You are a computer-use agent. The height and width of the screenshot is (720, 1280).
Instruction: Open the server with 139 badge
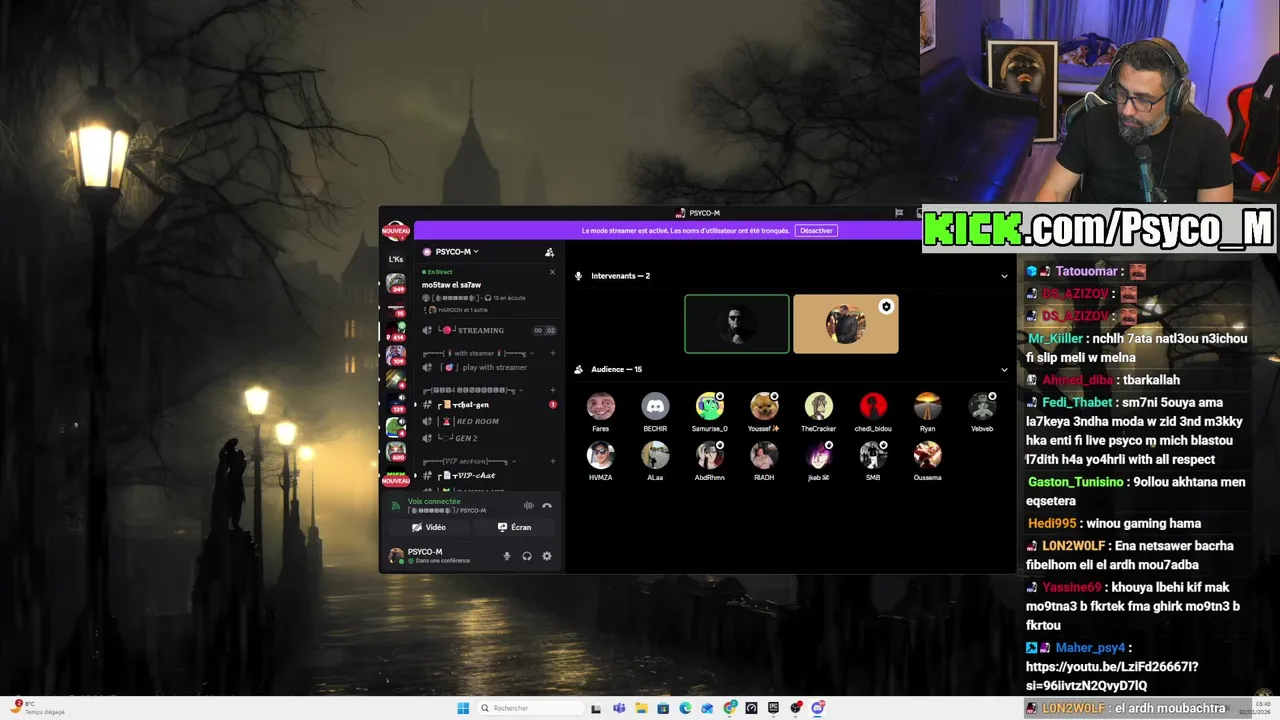click(x=396, y=403)
